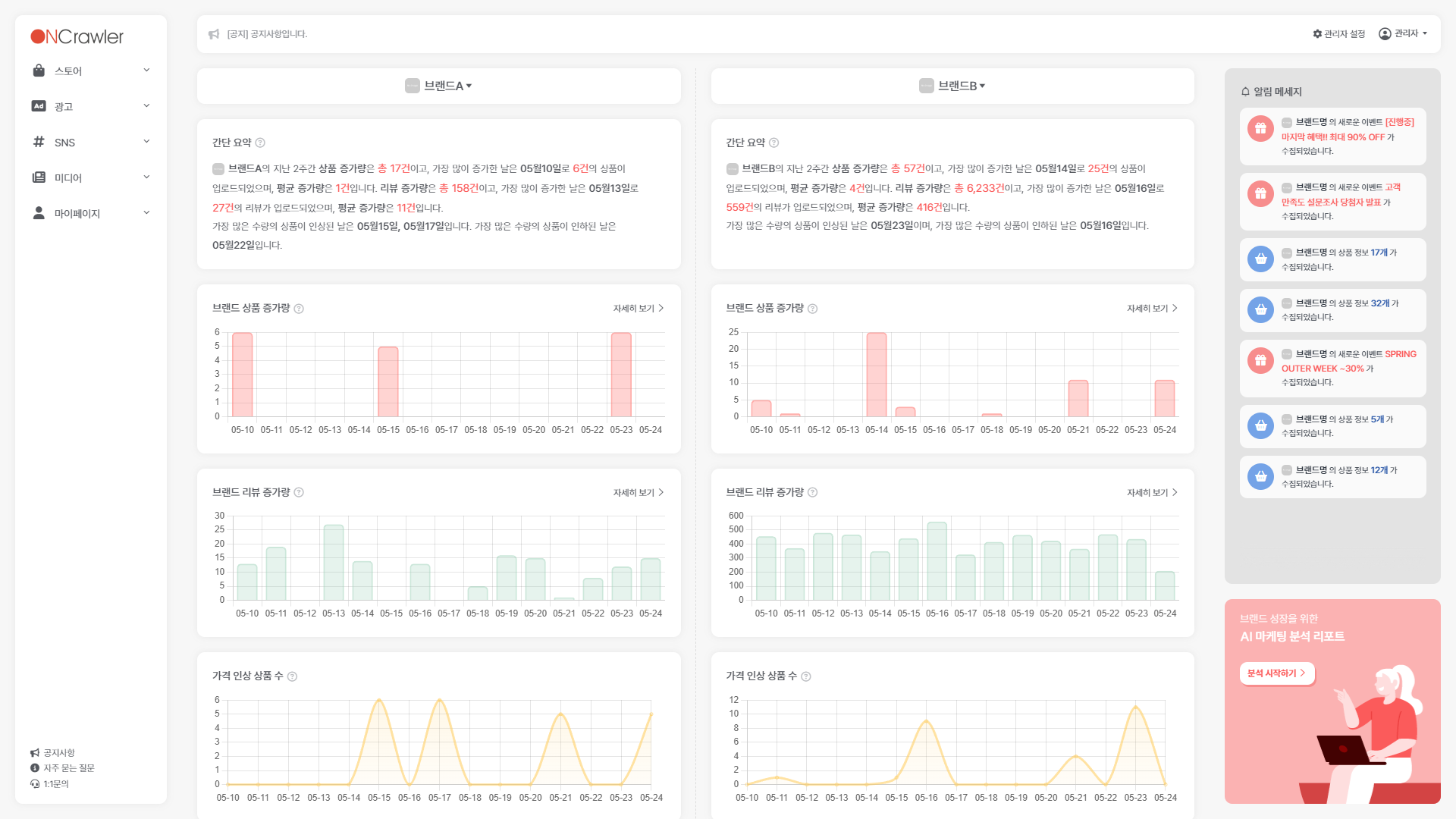Click help icon by 브랜드A 가격 인상 상품 수
The height and width of the screenshot is (819, 1456).
(292, 676)
